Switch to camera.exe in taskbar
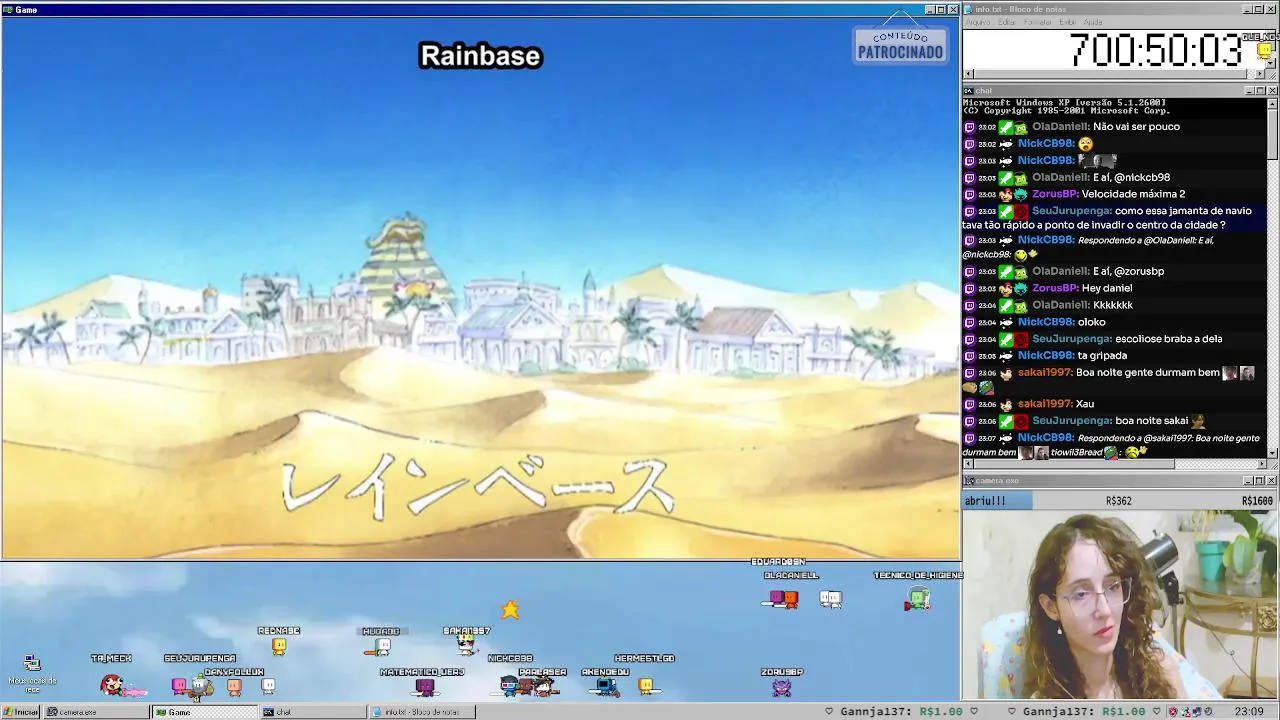1280x720 pixels. click(x=95, y=712)
